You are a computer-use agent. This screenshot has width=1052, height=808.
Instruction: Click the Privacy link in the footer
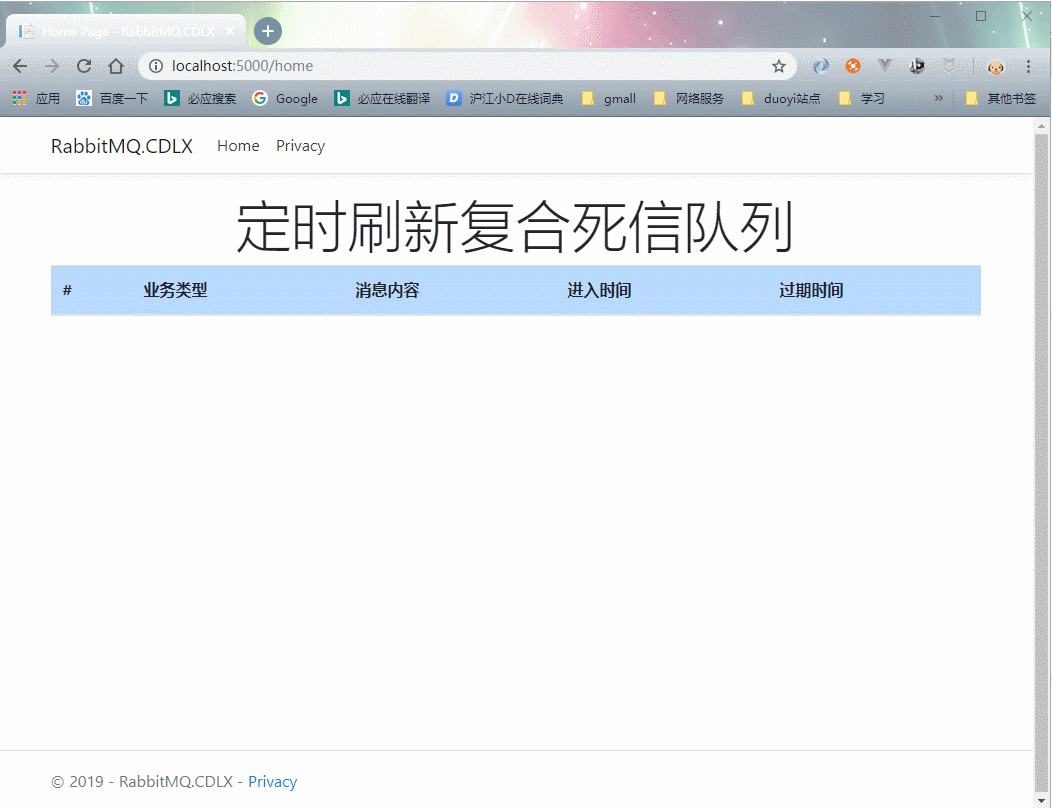coord(272,782)
